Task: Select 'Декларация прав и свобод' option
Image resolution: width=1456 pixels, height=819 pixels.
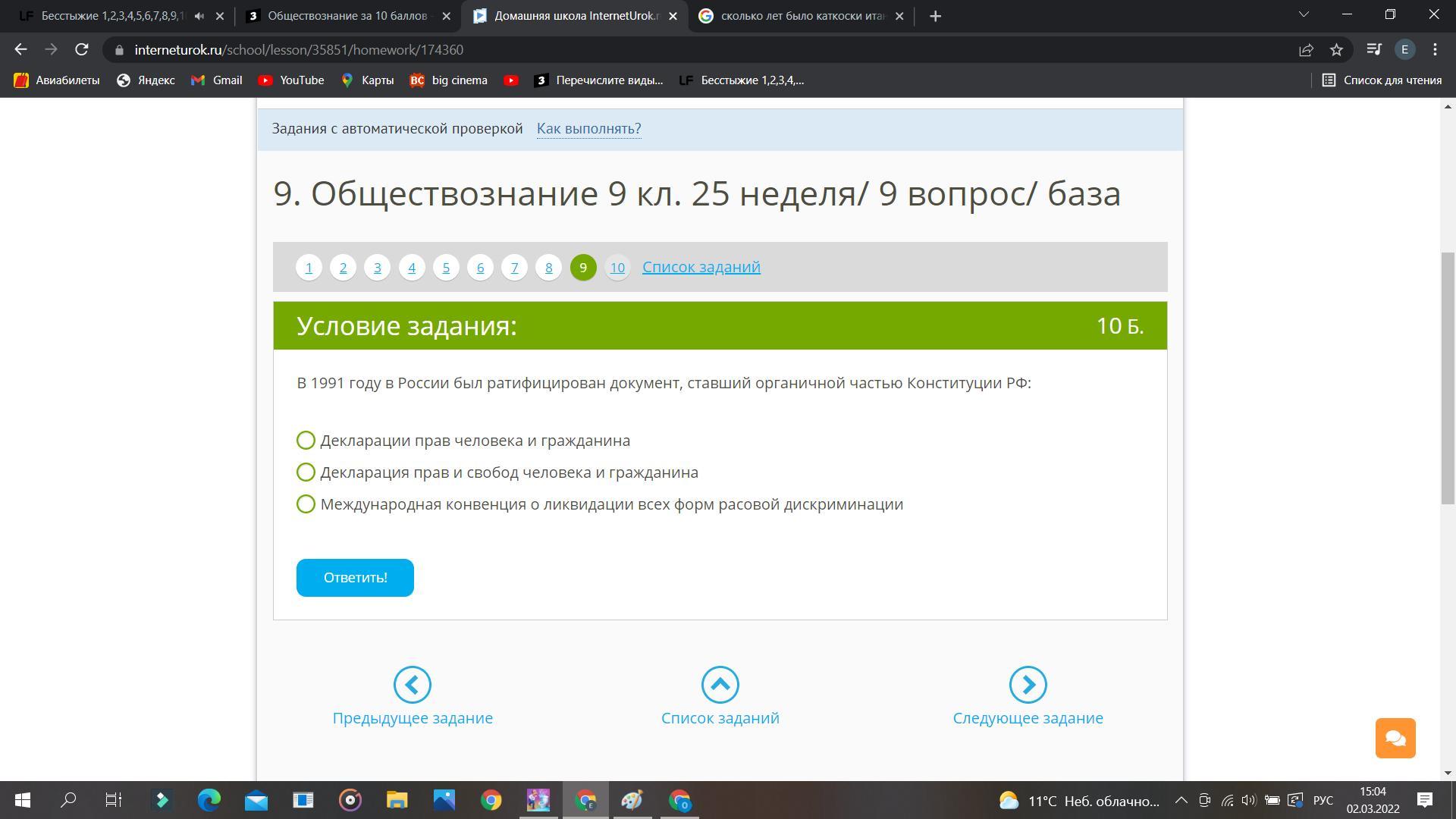Action: click(306, 472)
